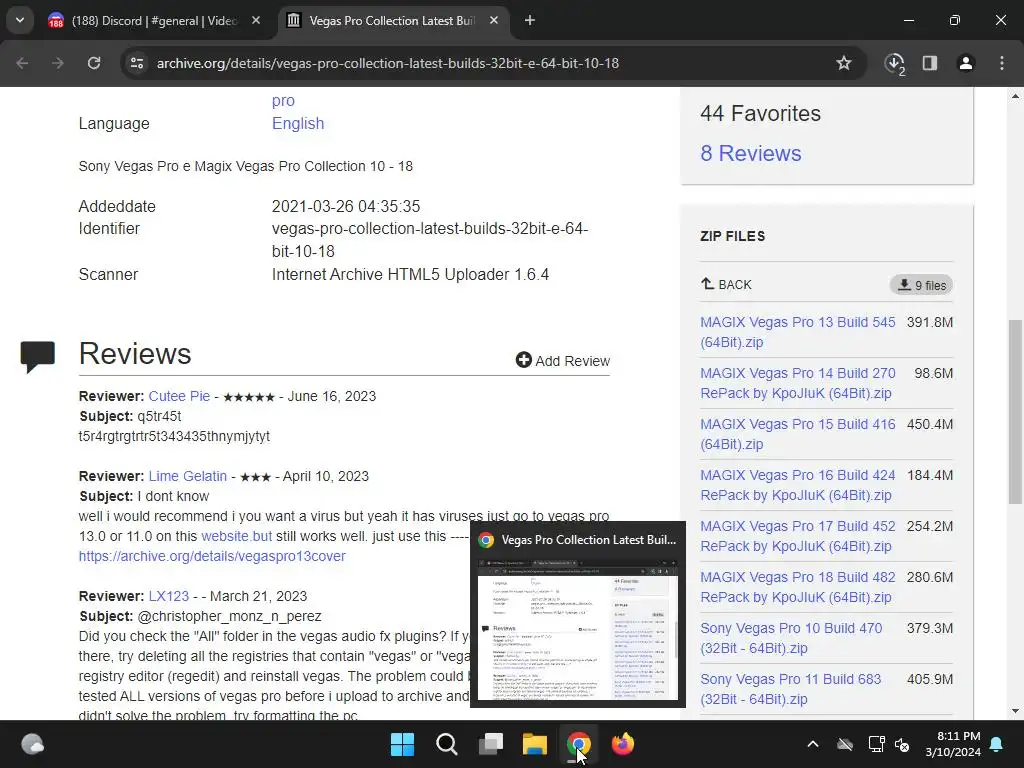View site information icon in address bar
Screen dimensions: 1024x768
tap(137, 63)
